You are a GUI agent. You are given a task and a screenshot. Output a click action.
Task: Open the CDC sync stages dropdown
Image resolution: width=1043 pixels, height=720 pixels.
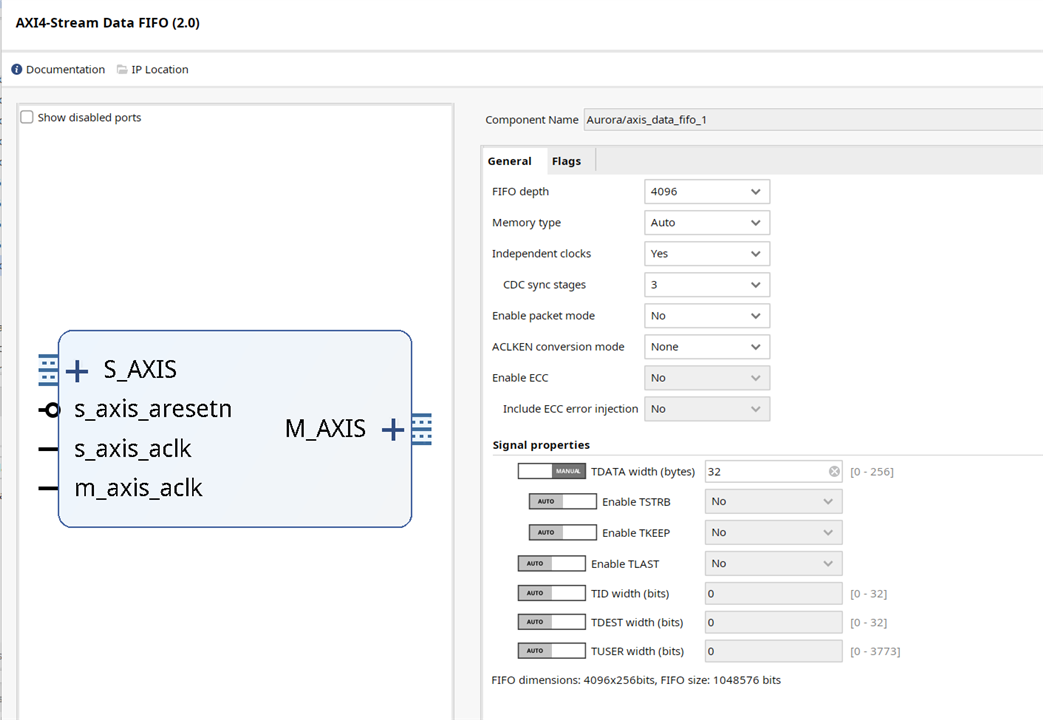(x=707, y=285)
